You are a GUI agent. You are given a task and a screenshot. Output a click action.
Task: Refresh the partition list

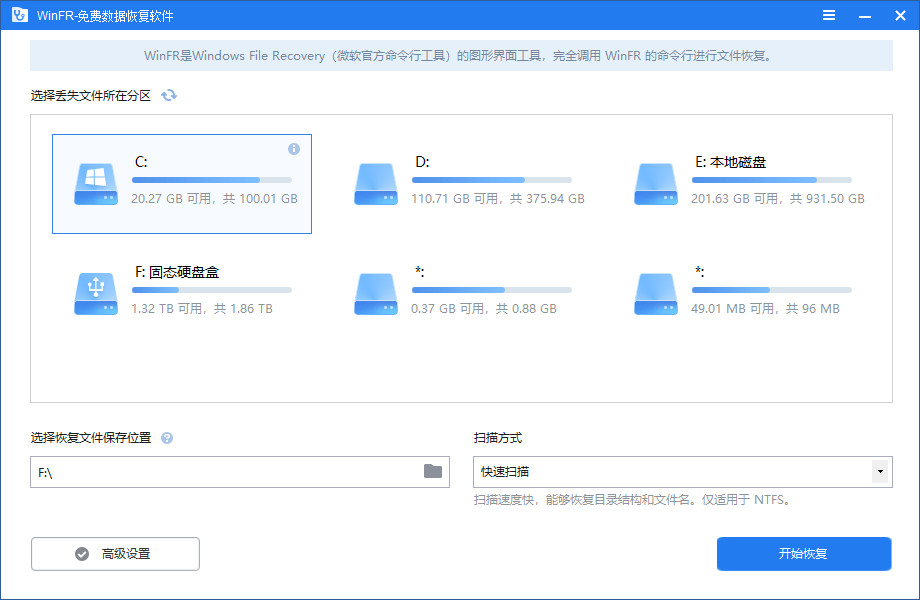[x=169, y=95]
